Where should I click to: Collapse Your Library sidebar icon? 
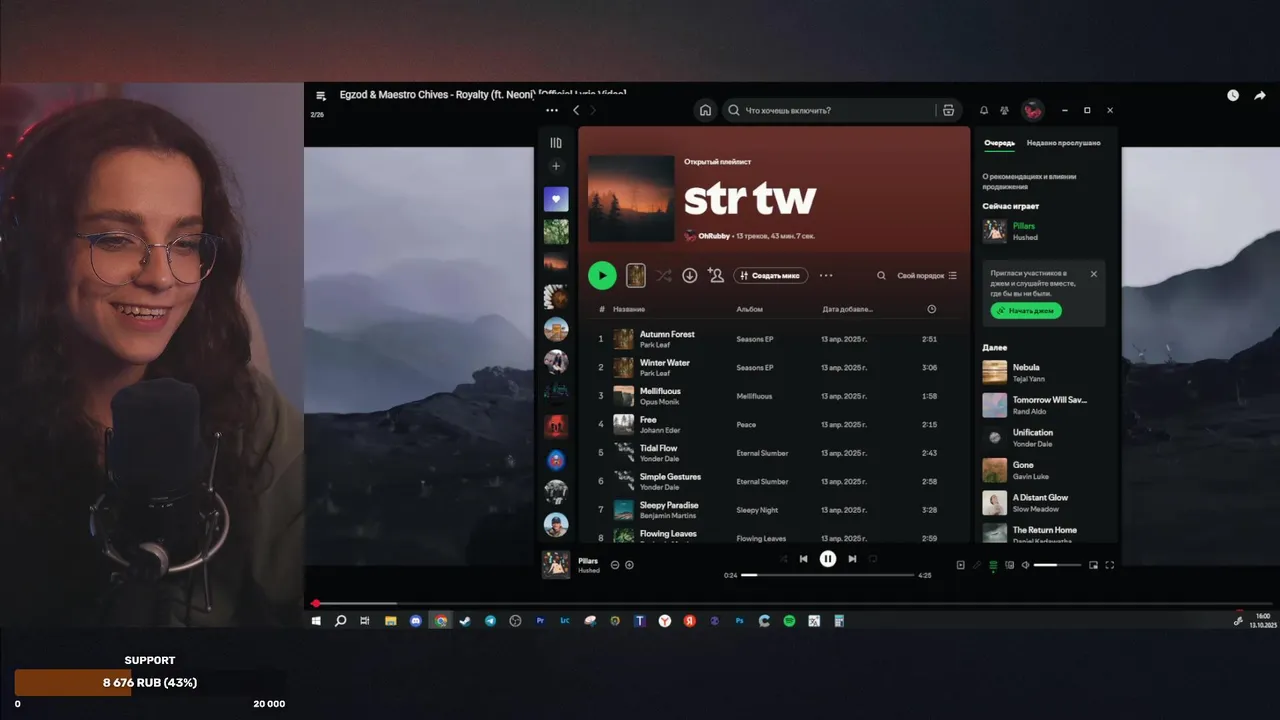556,142
